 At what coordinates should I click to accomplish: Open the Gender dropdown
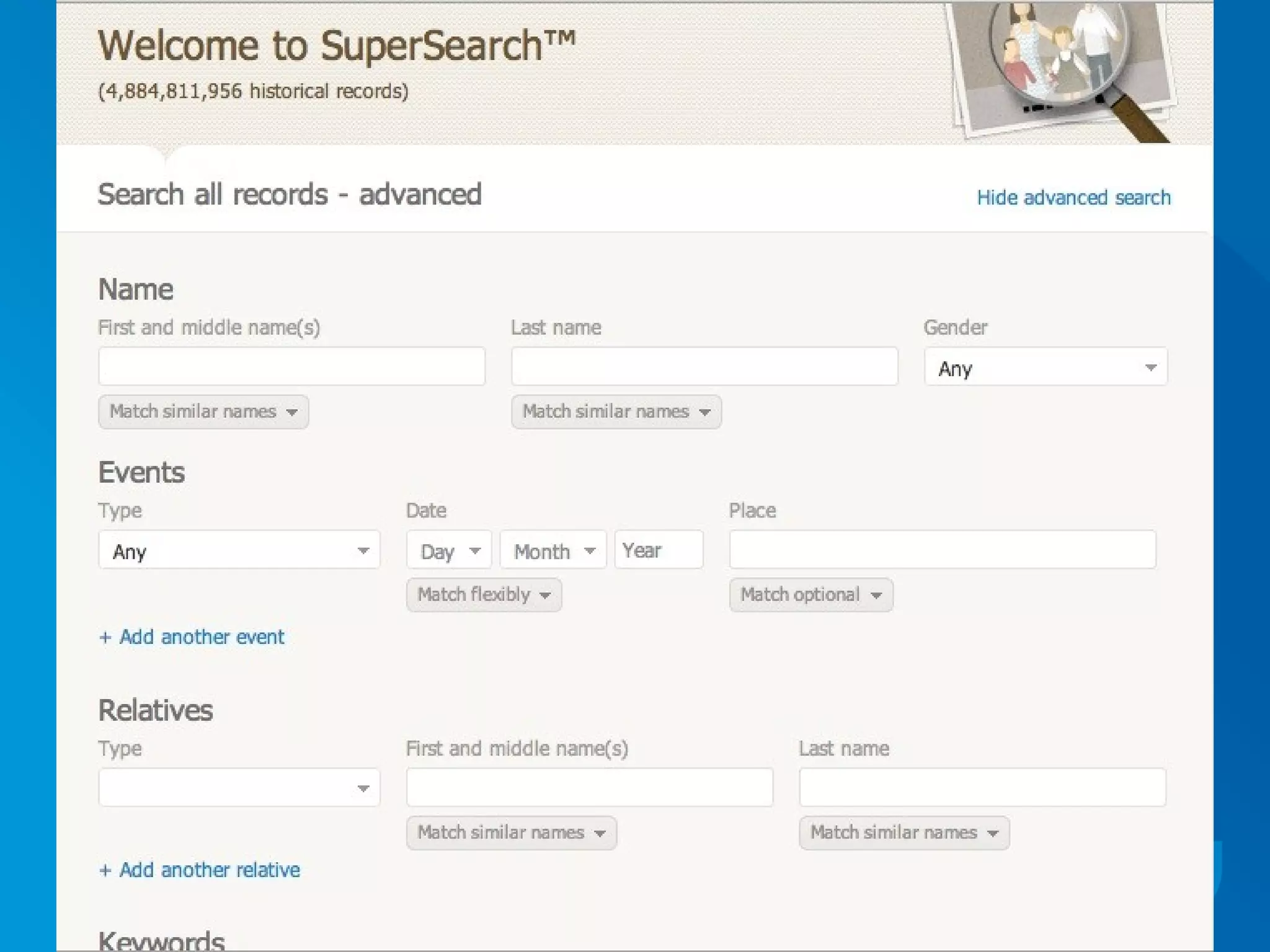(x=1046, y=367)
